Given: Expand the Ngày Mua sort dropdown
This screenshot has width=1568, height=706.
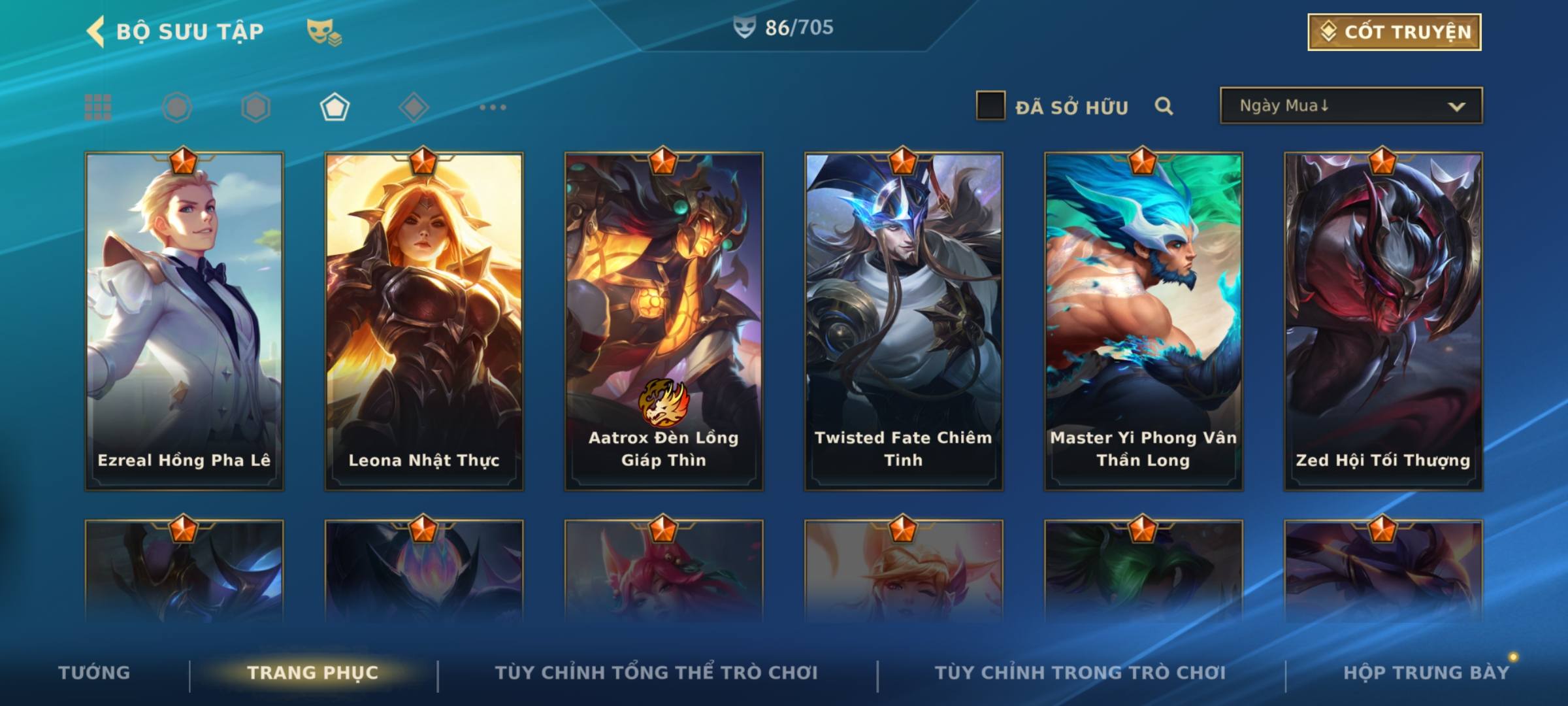Looking at the screenshot, I should (1351, 105).
